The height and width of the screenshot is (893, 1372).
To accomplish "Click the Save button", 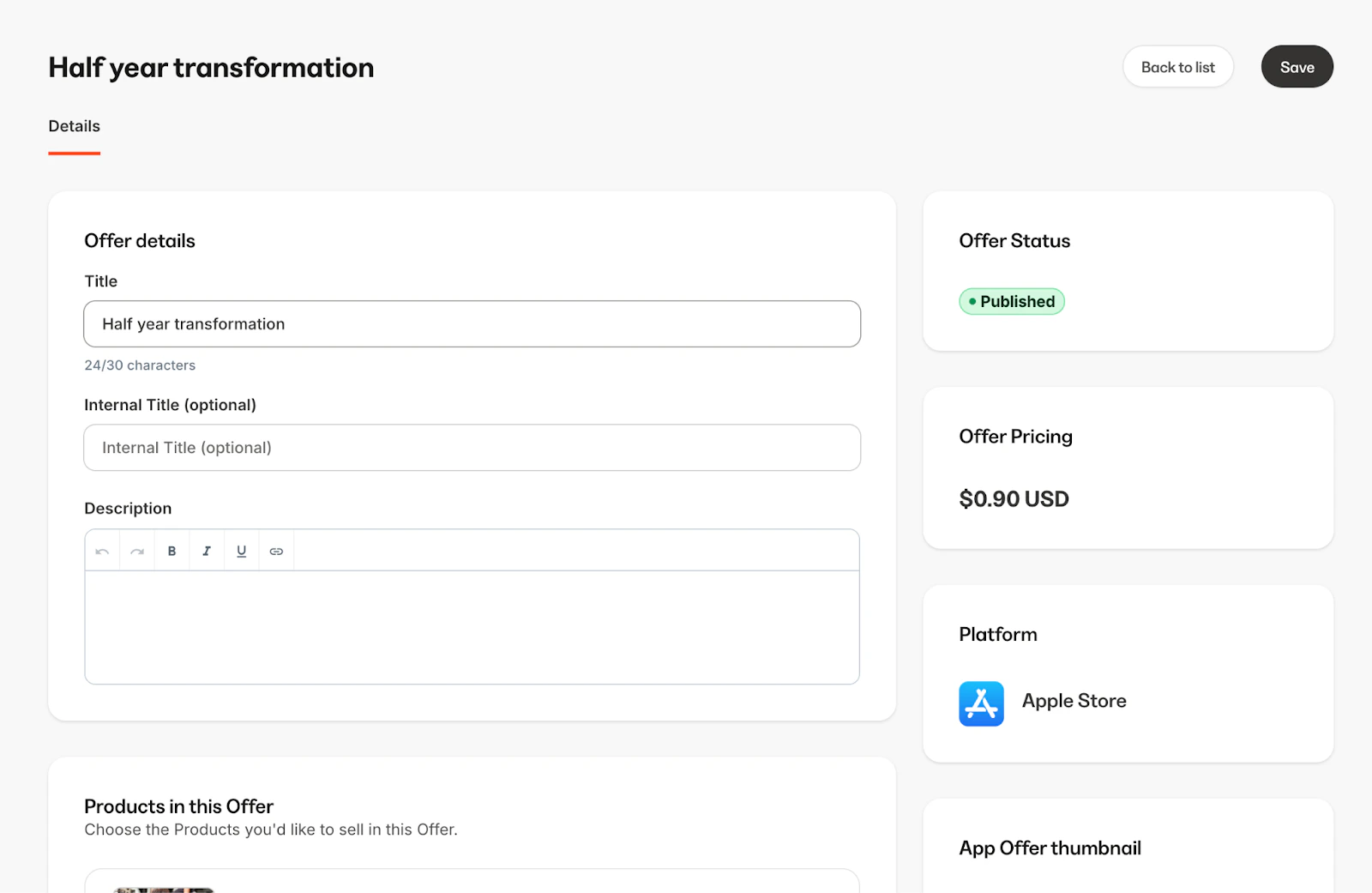I will tap(1297, 66).
